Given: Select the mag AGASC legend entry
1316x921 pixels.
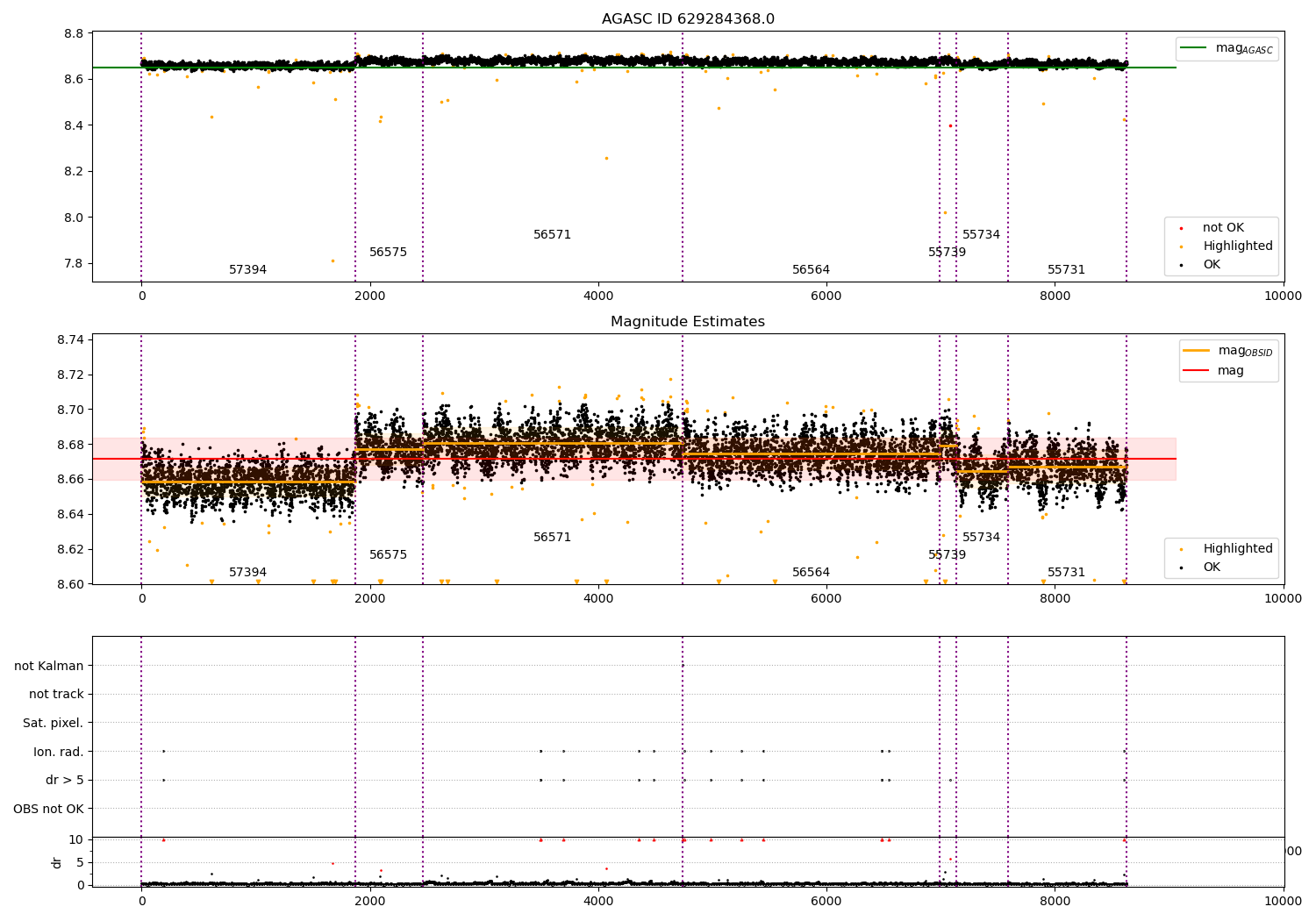Looking at the screenshot, I should 1244,48.
